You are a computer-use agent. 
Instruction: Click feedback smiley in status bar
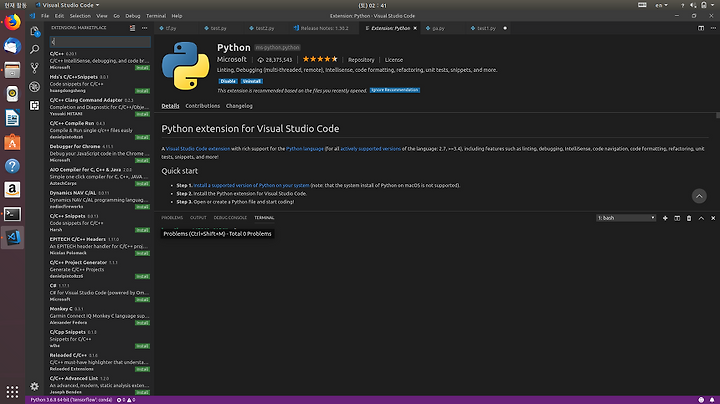coord(701,400)
